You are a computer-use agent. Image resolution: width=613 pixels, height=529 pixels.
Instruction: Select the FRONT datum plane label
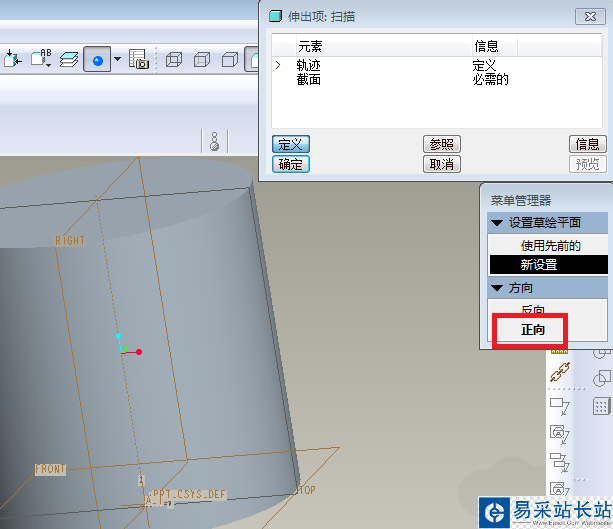pos(50,469)
